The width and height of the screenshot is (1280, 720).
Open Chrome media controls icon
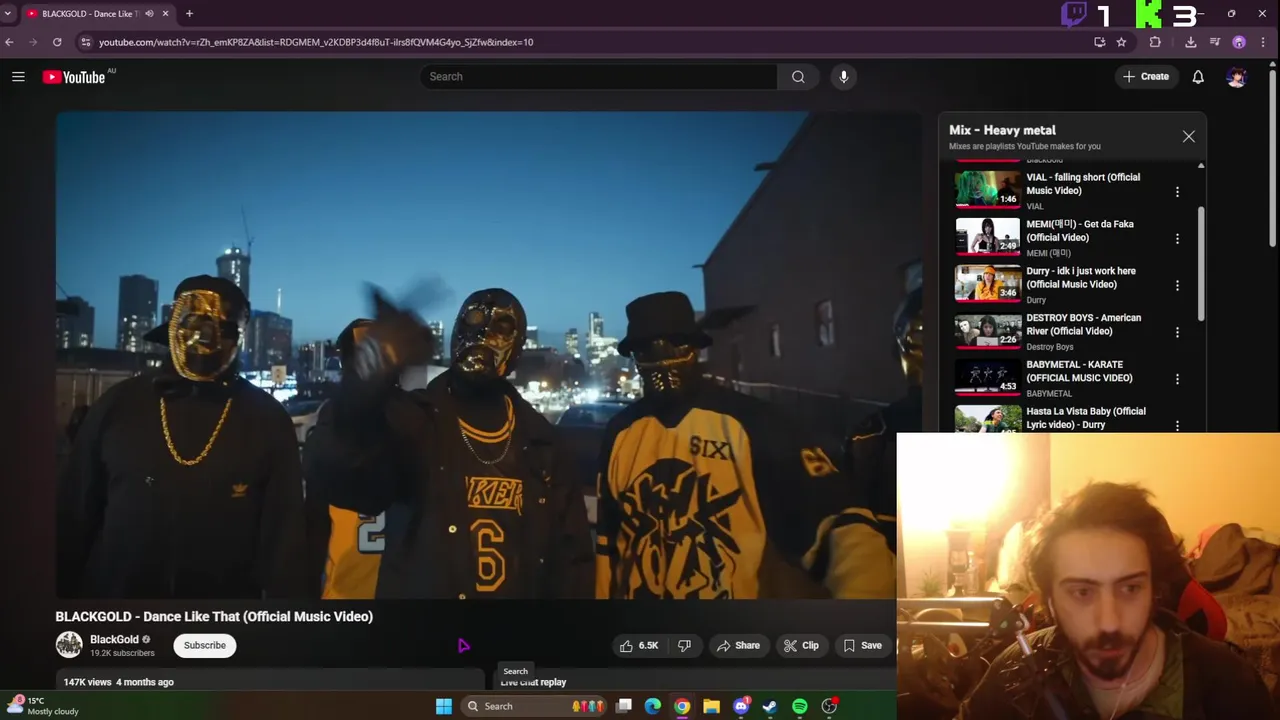[x=1215, y=42]
